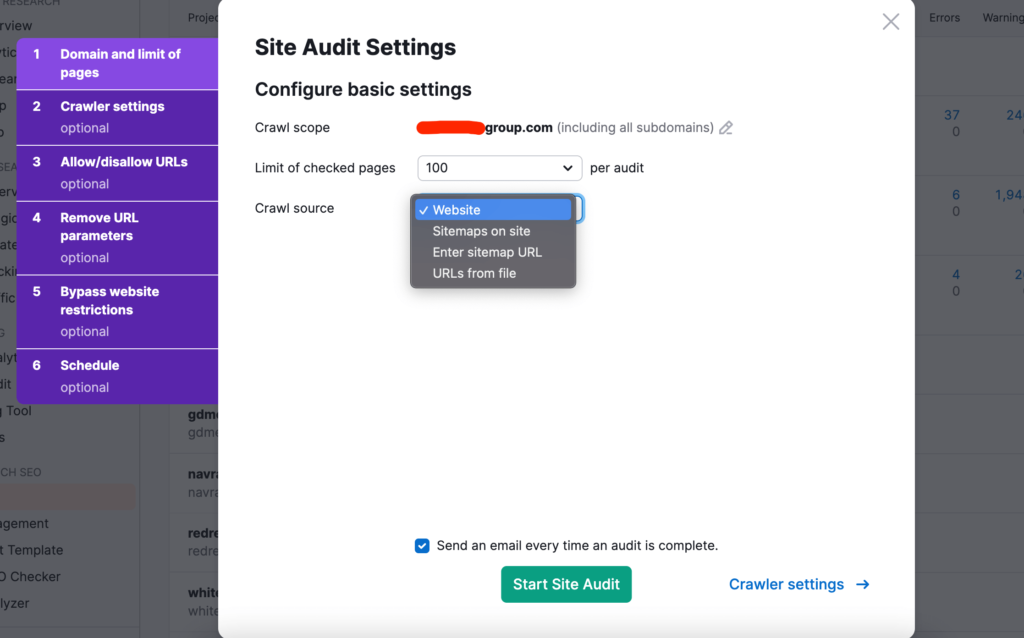Screen dimensions: 1024x638
Task: Go to Crawler settings link
Action: [786, 584]
